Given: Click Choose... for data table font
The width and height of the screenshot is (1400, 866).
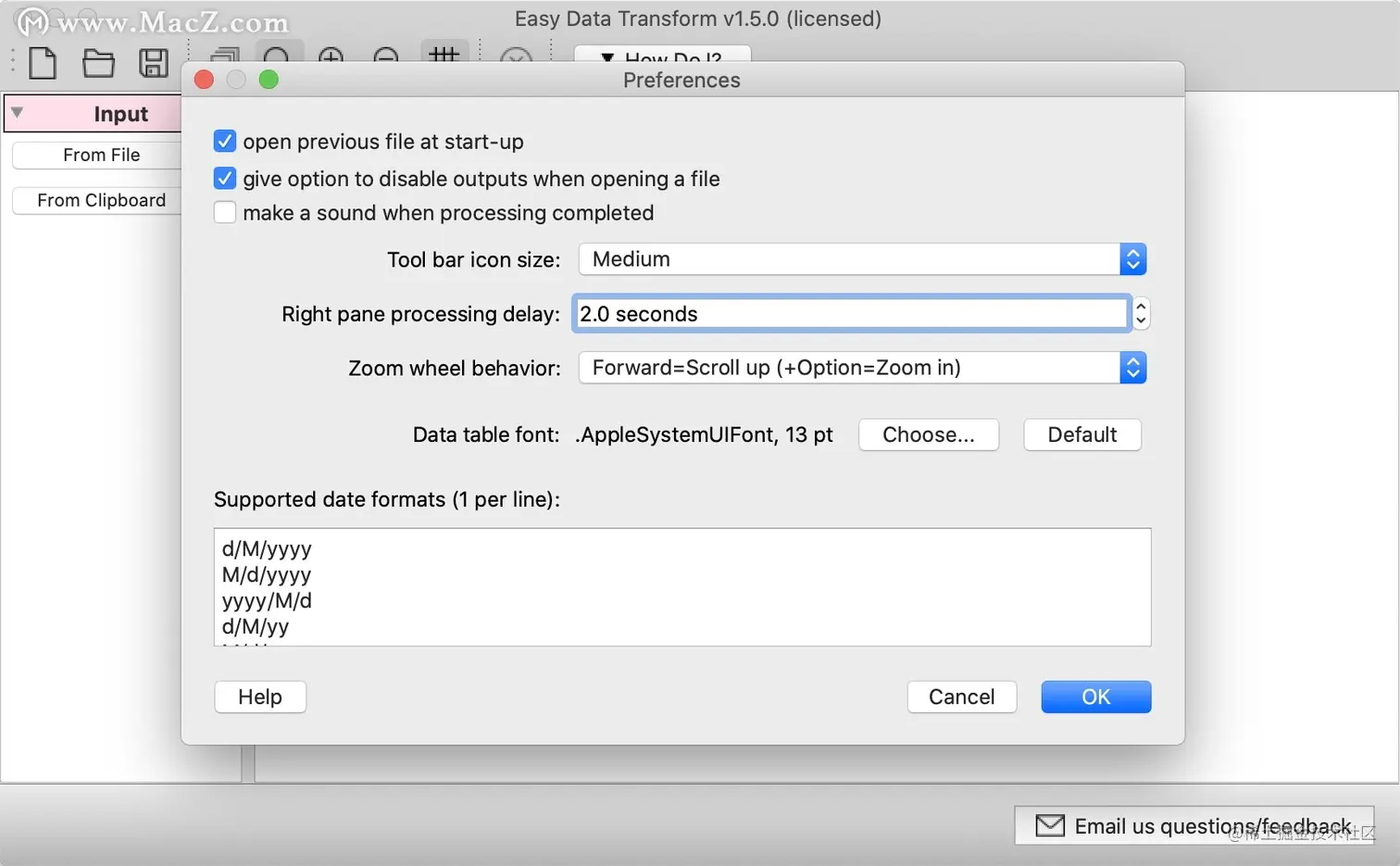Looking at the screenshot, I should coord(929,434).
